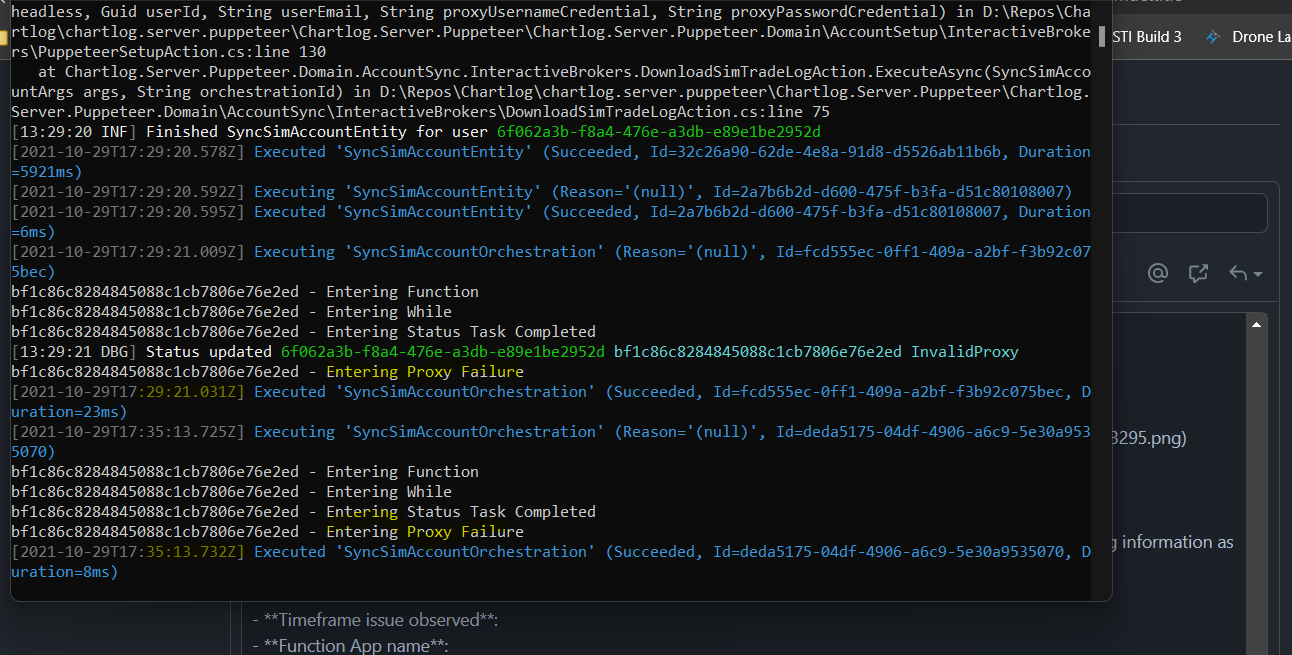The width and height of the screenshot is (1292, 655).
Task: Click the cross-reference issue icon
Action: tap(1198, 273)
